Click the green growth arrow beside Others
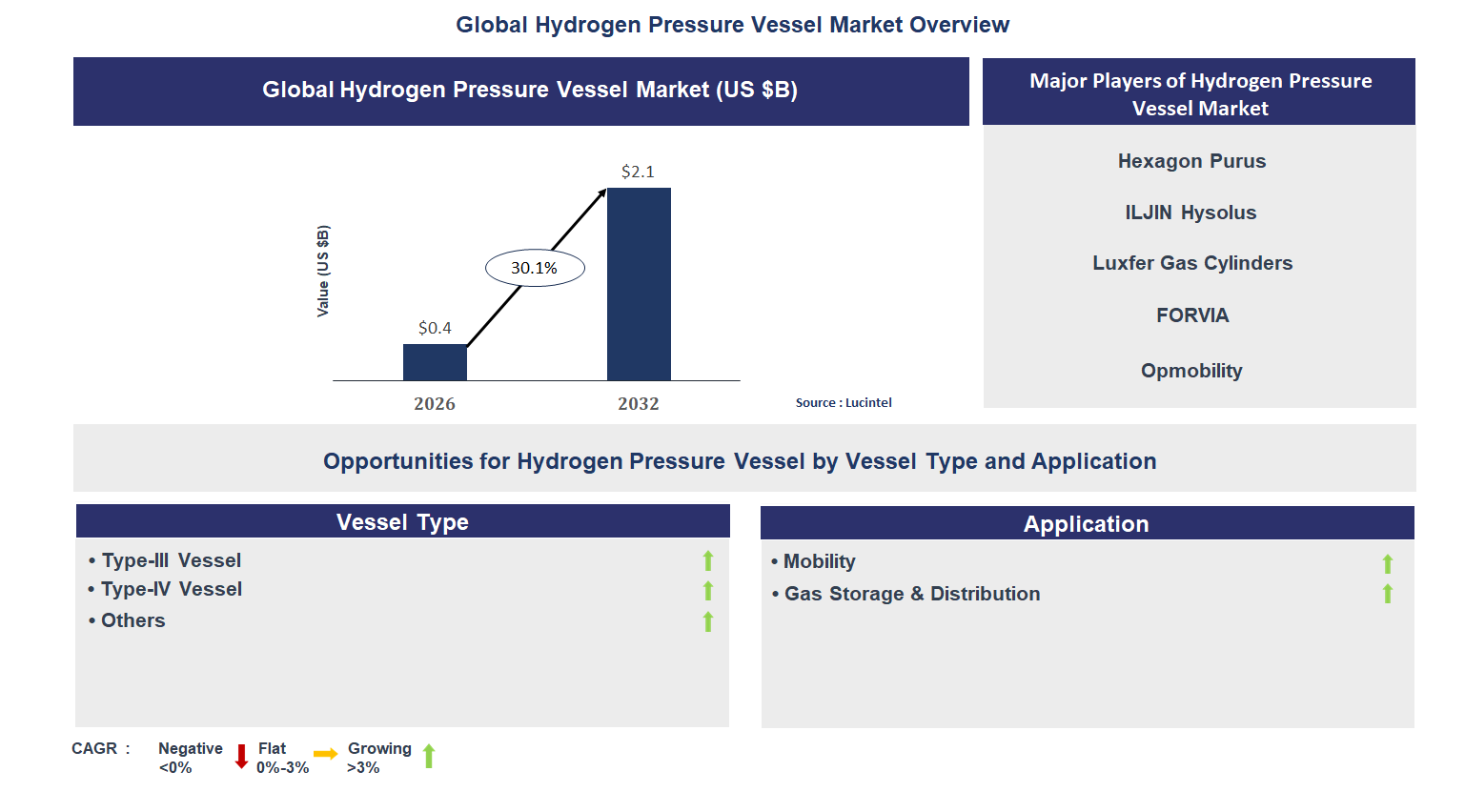Screen dimensions: 1465x812 point(707,621)
